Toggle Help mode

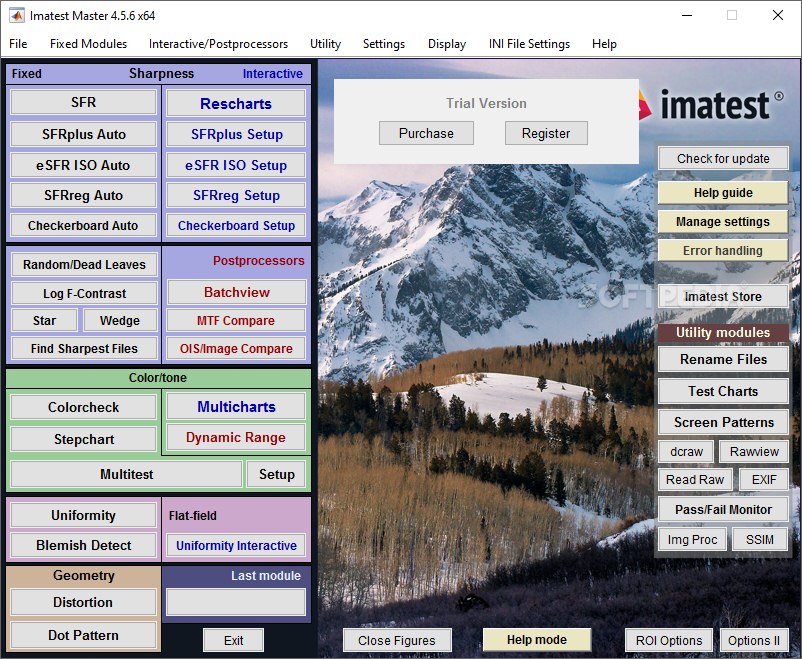(537, 640)
